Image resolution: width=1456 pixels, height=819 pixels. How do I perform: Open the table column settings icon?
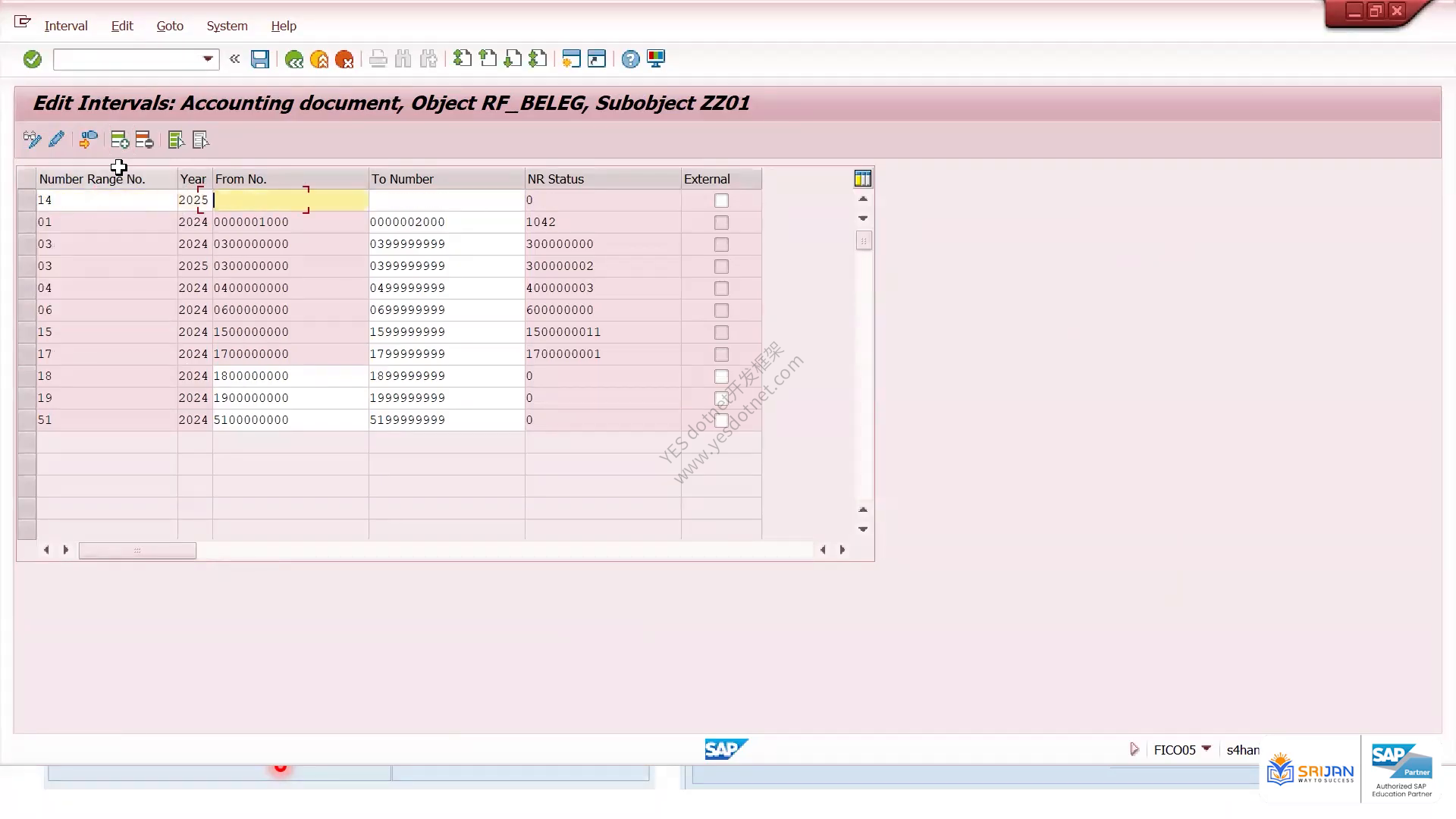[863, 179]
